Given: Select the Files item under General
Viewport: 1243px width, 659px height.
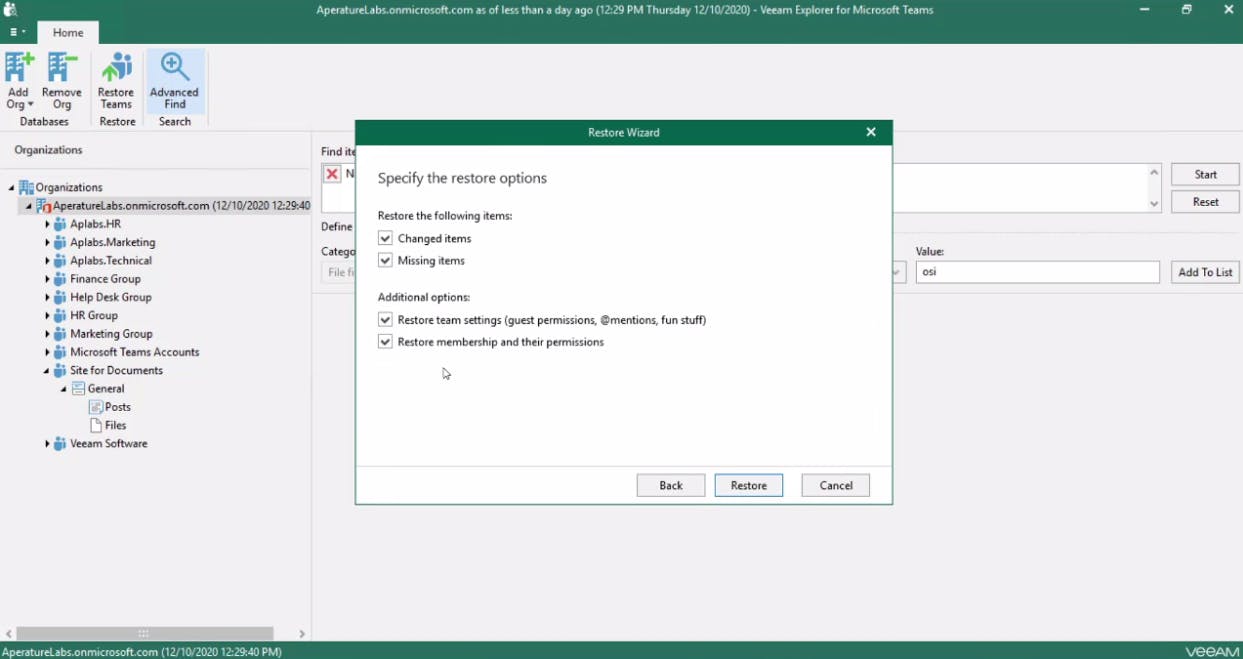Looking at the screenshot, I should [x=115, y=425].
